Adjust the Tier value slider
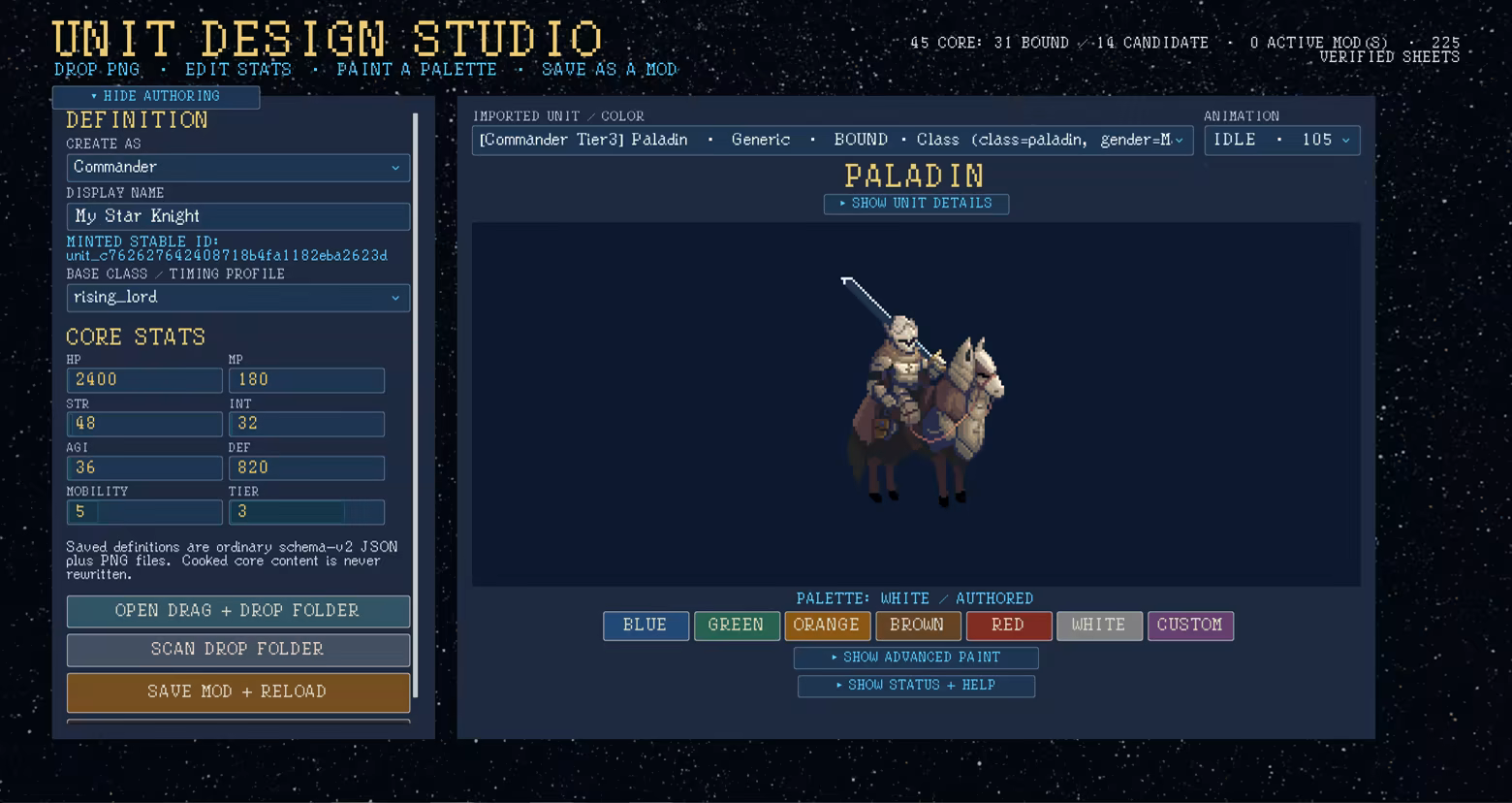Image resolution: width=1512 pixels, height=803 pixels. [x=306, y=512]
